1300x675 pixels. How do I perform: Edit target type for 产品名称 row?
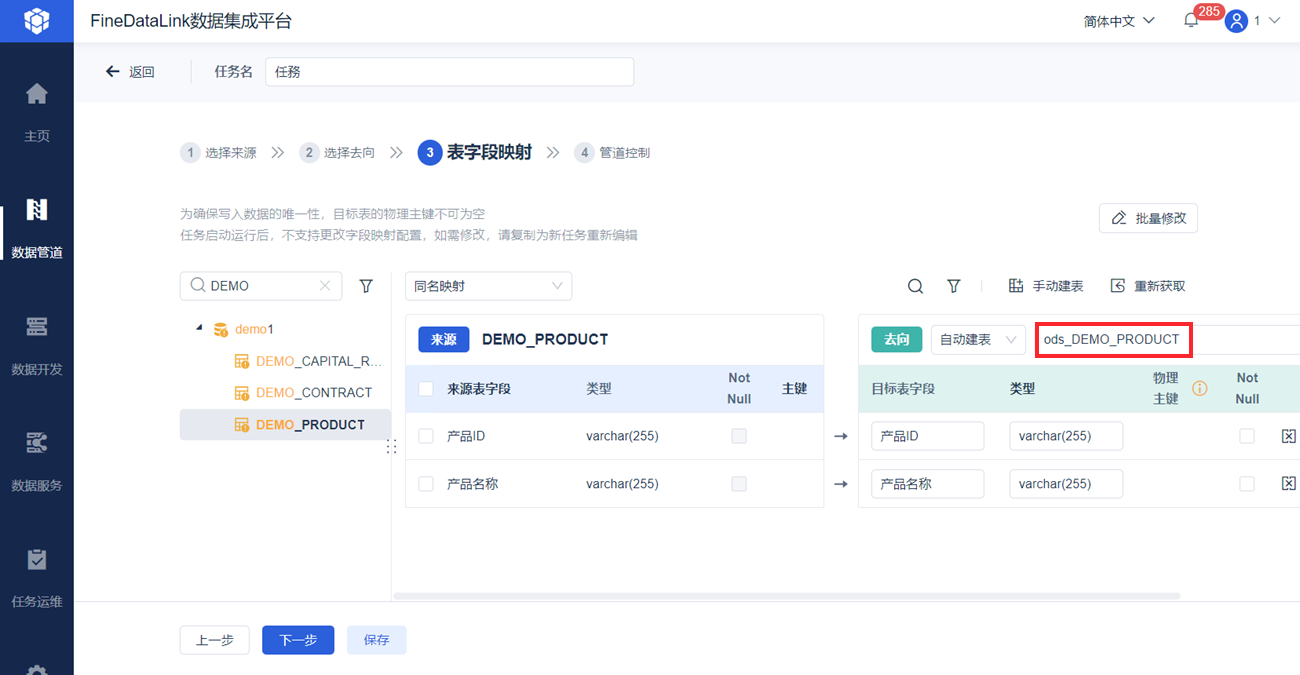click(1066, 483)
